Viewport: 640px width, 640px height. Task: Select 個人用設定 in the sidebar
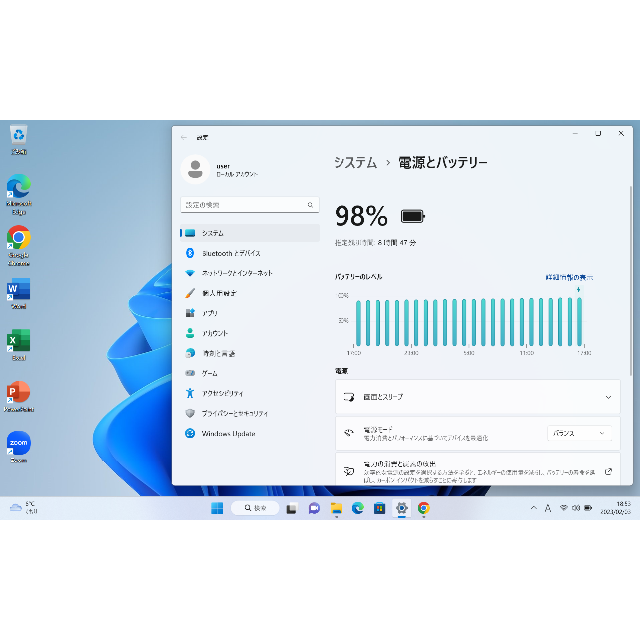[250, 293]
